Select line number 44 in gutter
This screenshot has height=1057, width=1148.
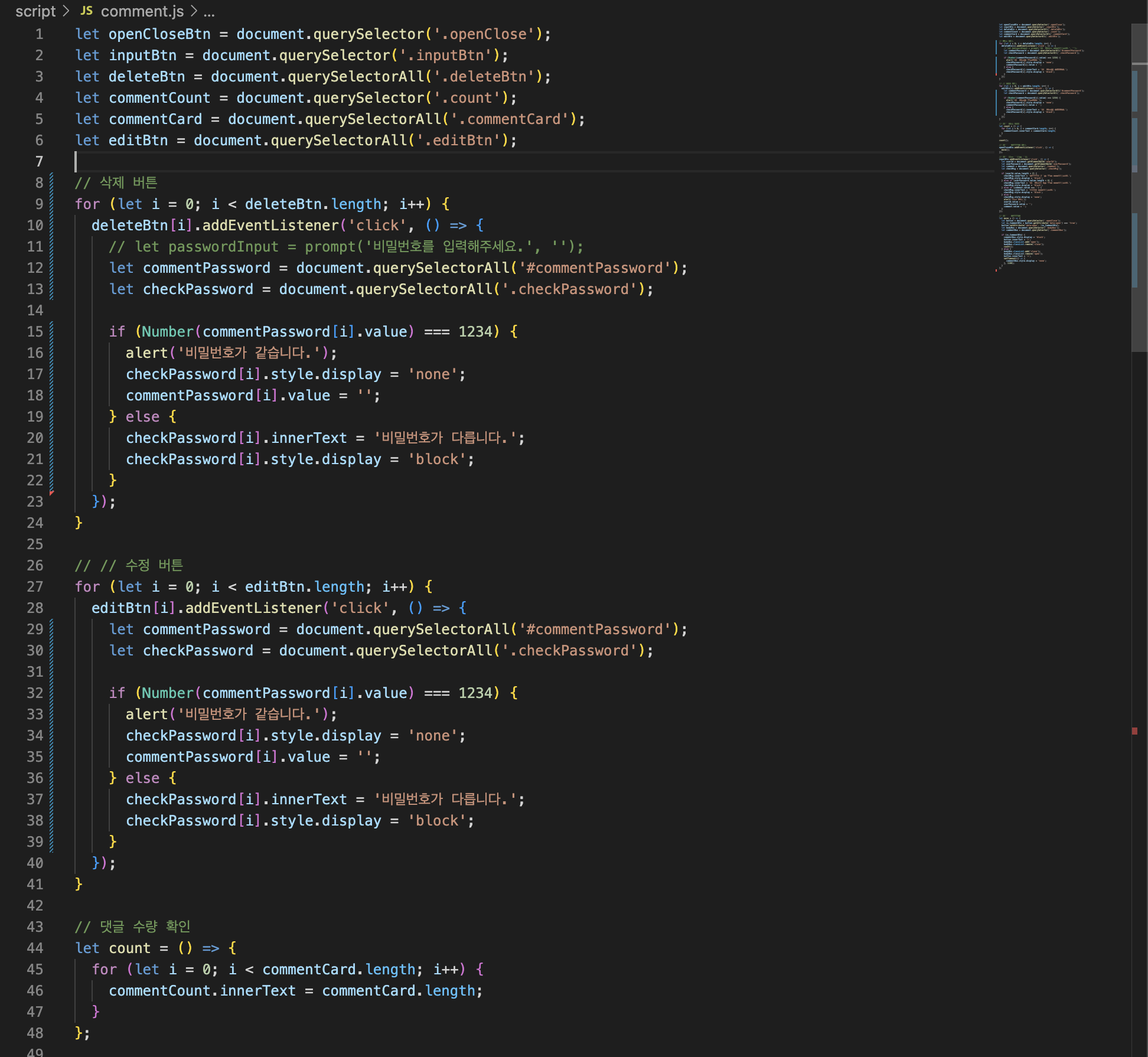pyautogui.click(x=35, y=948)
